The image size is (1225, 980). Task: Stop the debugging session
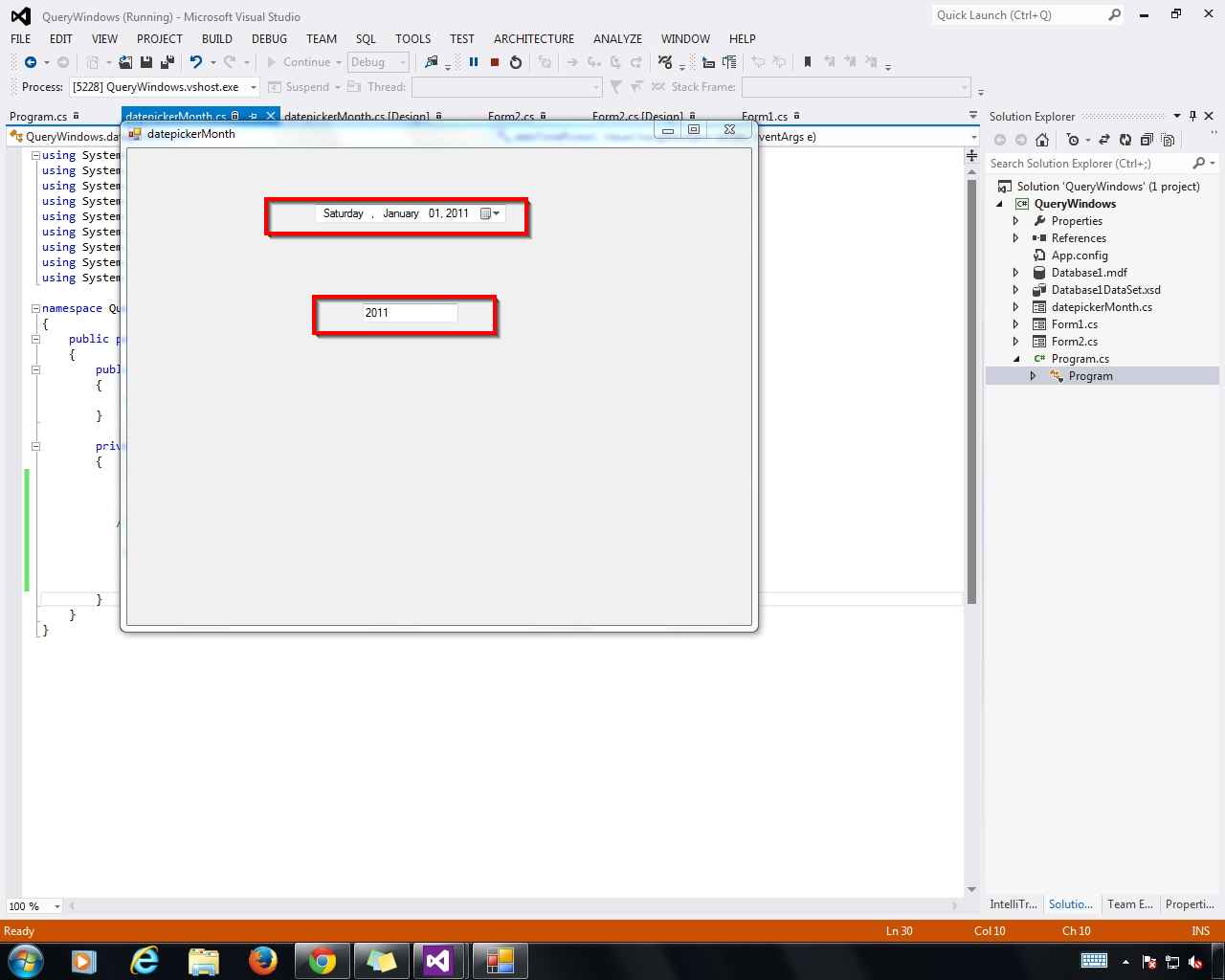click(495, 62)
